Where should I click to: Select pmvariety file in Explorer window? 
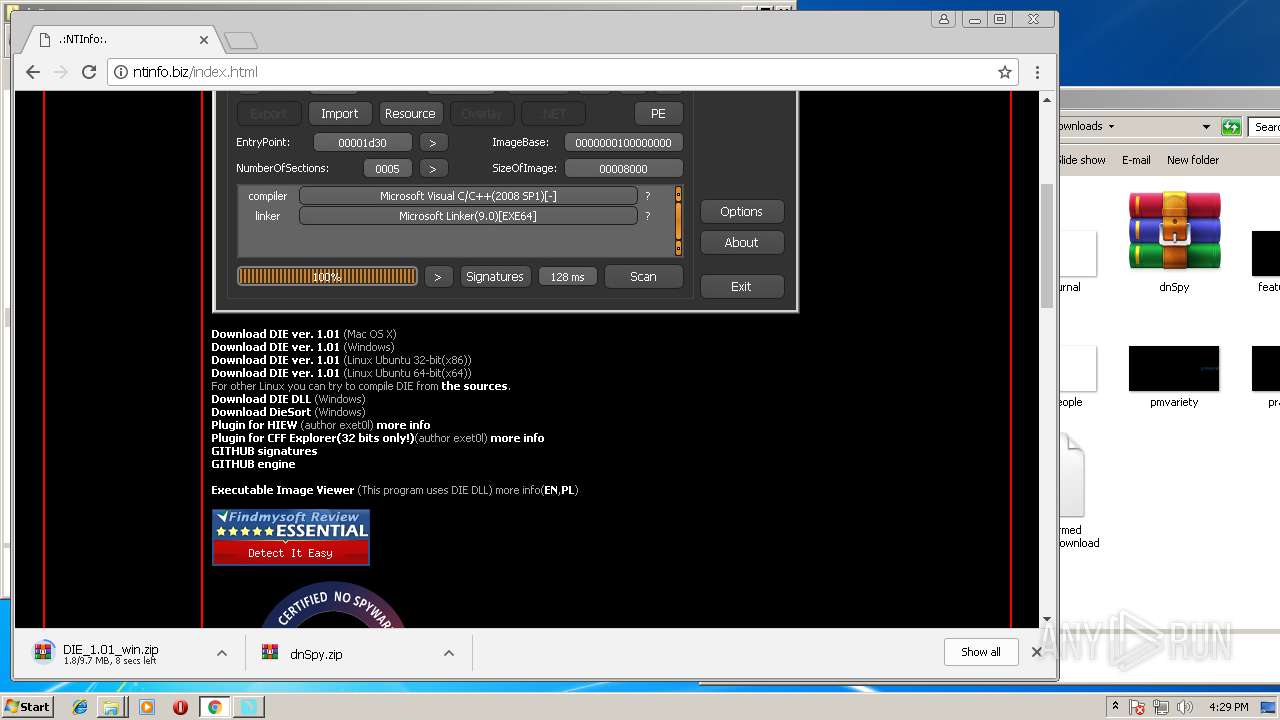(1174, 378)
